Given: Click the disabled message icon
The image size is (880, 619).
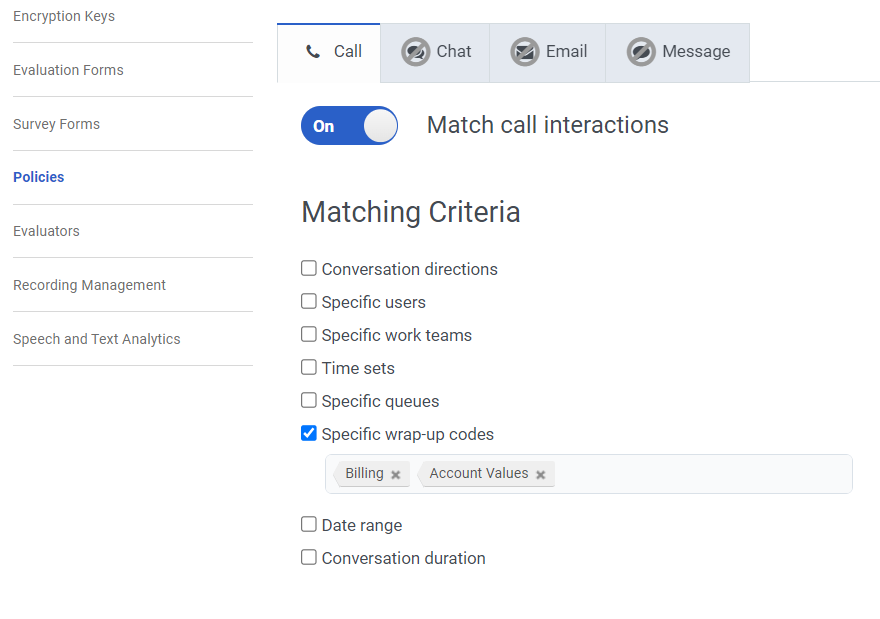Looking at the screenshot, I should [641, 52].
